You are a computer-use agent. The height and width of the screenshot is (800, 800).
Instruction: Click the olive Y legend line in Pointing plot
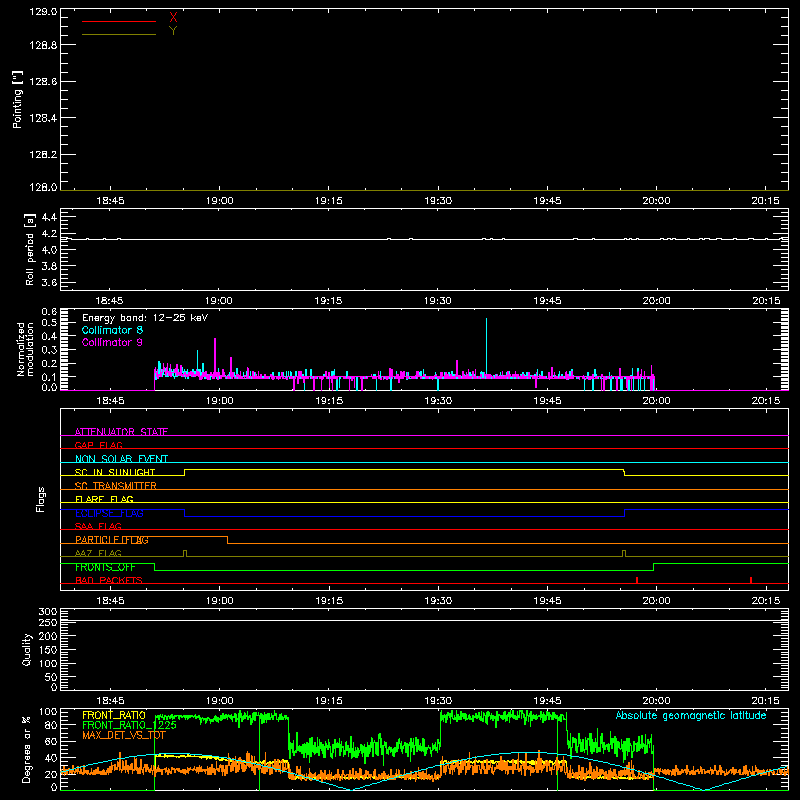(x=119, y=34)
